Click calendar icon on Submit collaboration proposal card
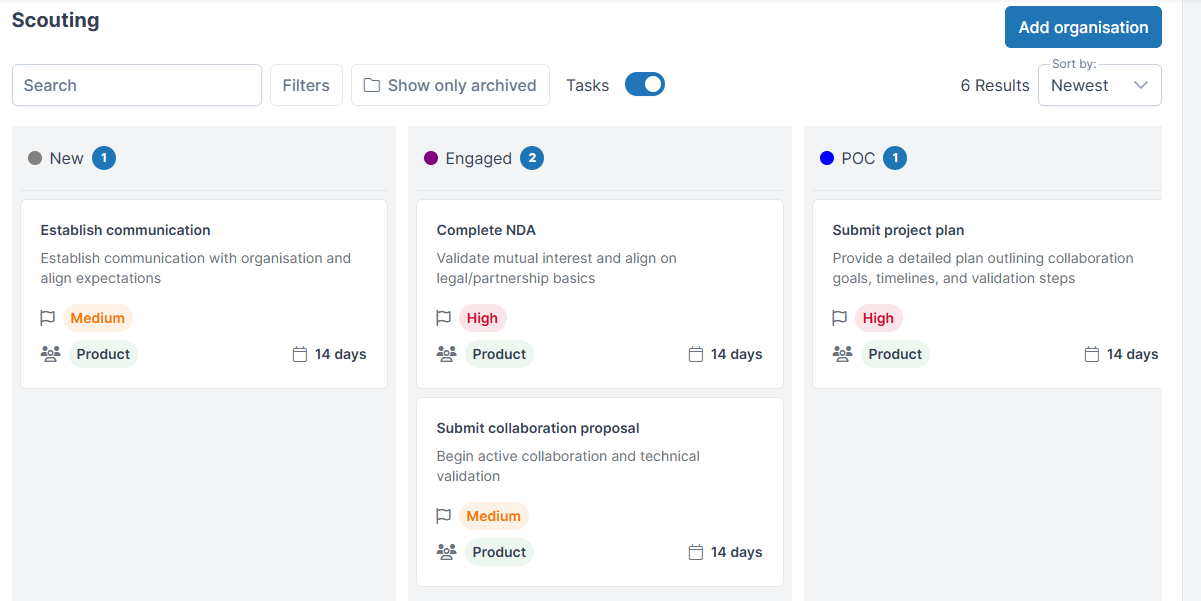 pos(696,552)
